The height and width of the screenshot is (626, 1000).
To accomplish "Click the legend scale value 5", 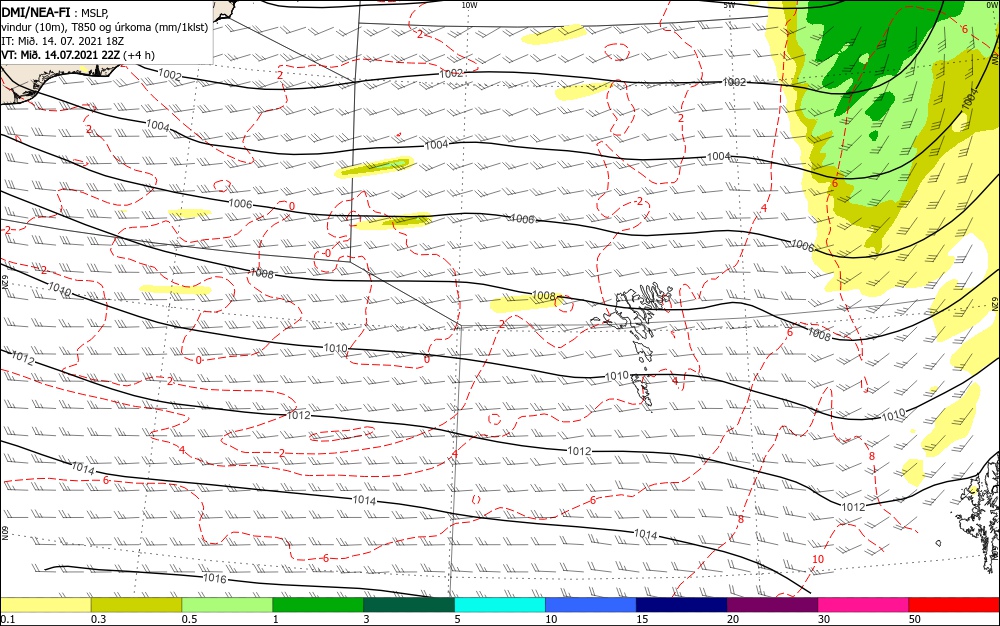I will point(457,619).
